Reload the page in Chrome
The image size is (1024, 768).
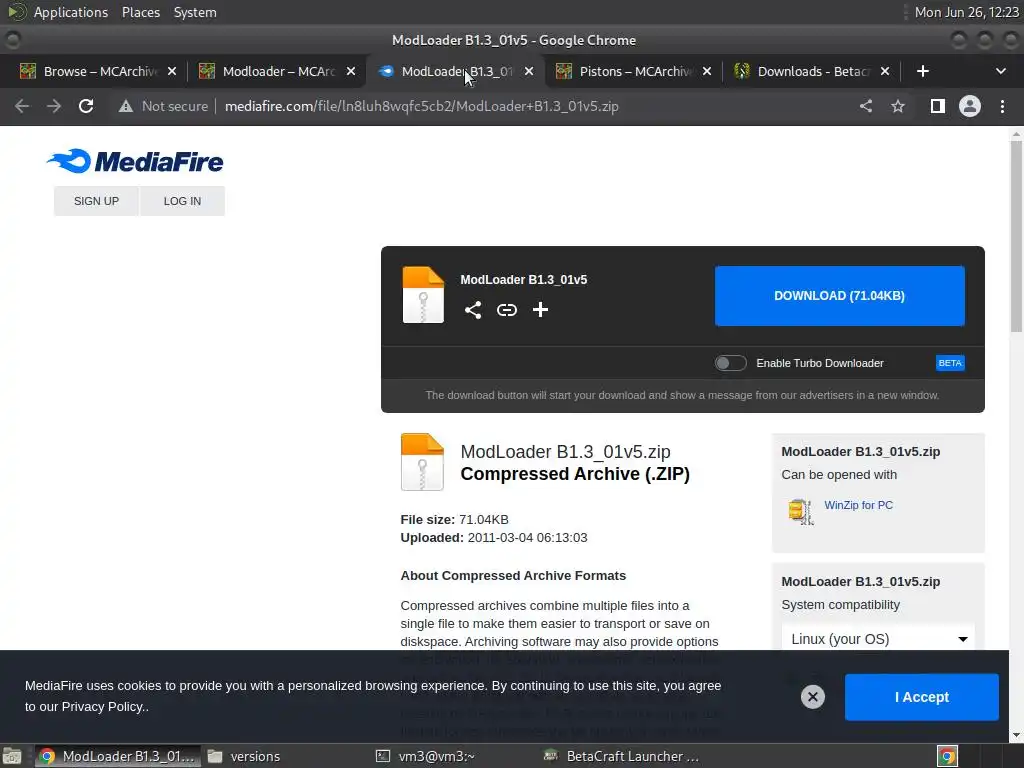(86, 106)
